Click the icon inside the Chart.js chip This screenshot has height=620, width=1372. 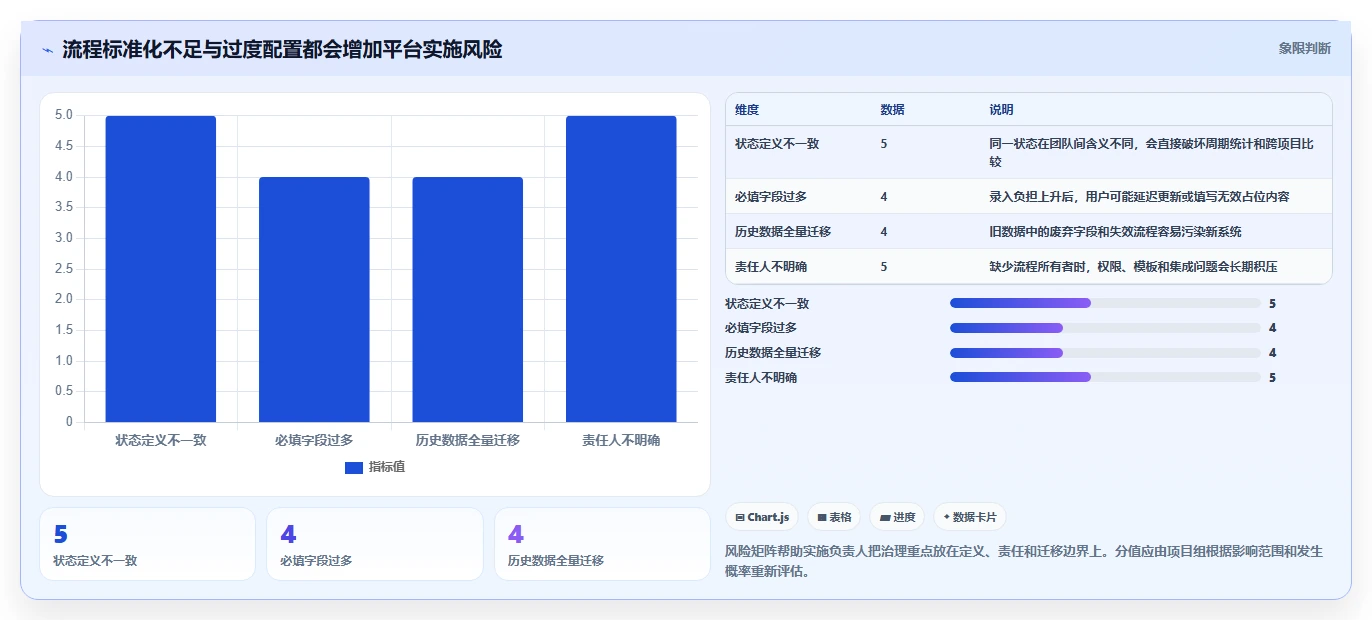point(740,518)
